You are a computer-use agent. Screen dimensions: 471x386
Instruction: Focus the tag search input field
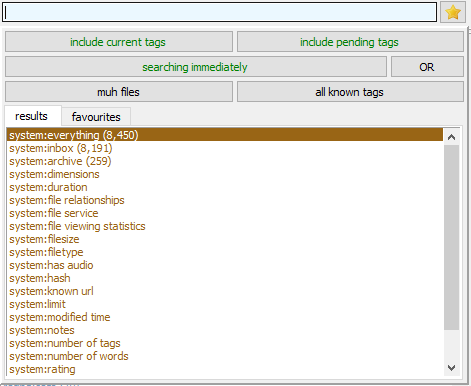coord(220,12)
